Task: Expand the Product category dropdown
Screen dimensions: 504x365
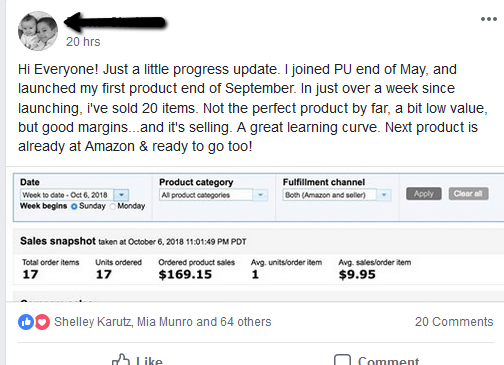Action: point(260,195)
